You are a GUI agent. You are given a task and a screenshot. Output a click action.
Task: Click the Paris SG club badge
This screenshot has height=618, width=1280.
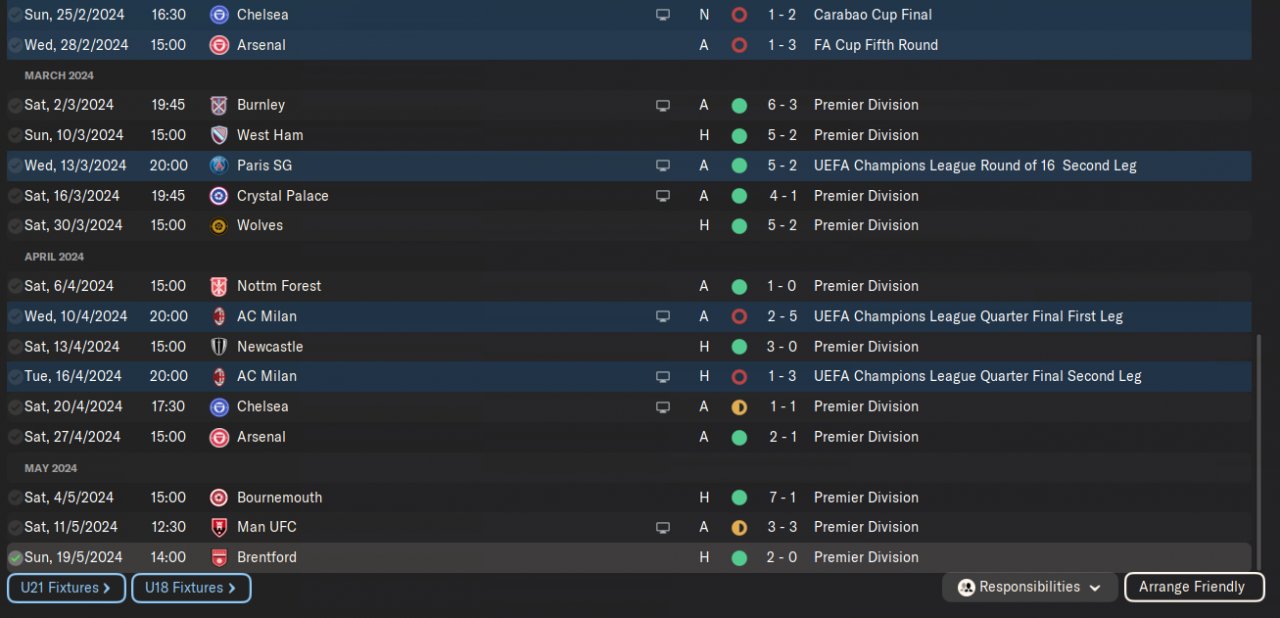[x=219, y=165]
